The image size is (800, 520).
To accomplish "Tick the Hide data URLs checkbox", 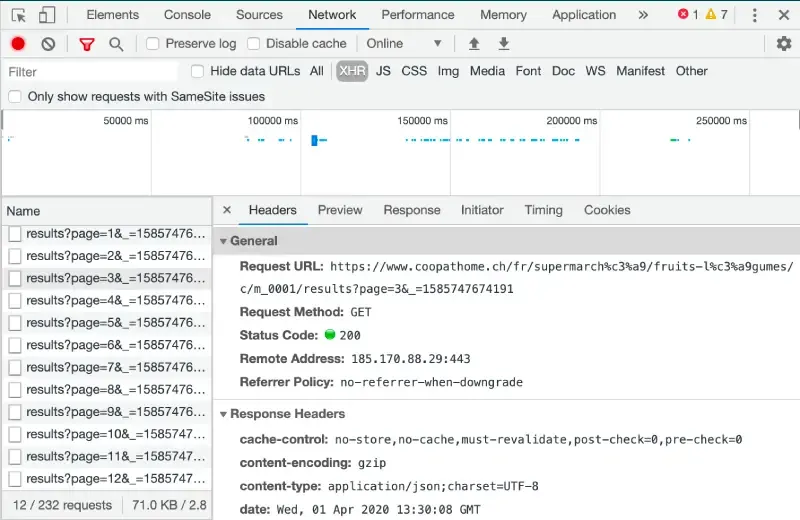I will tap(197, 71).
